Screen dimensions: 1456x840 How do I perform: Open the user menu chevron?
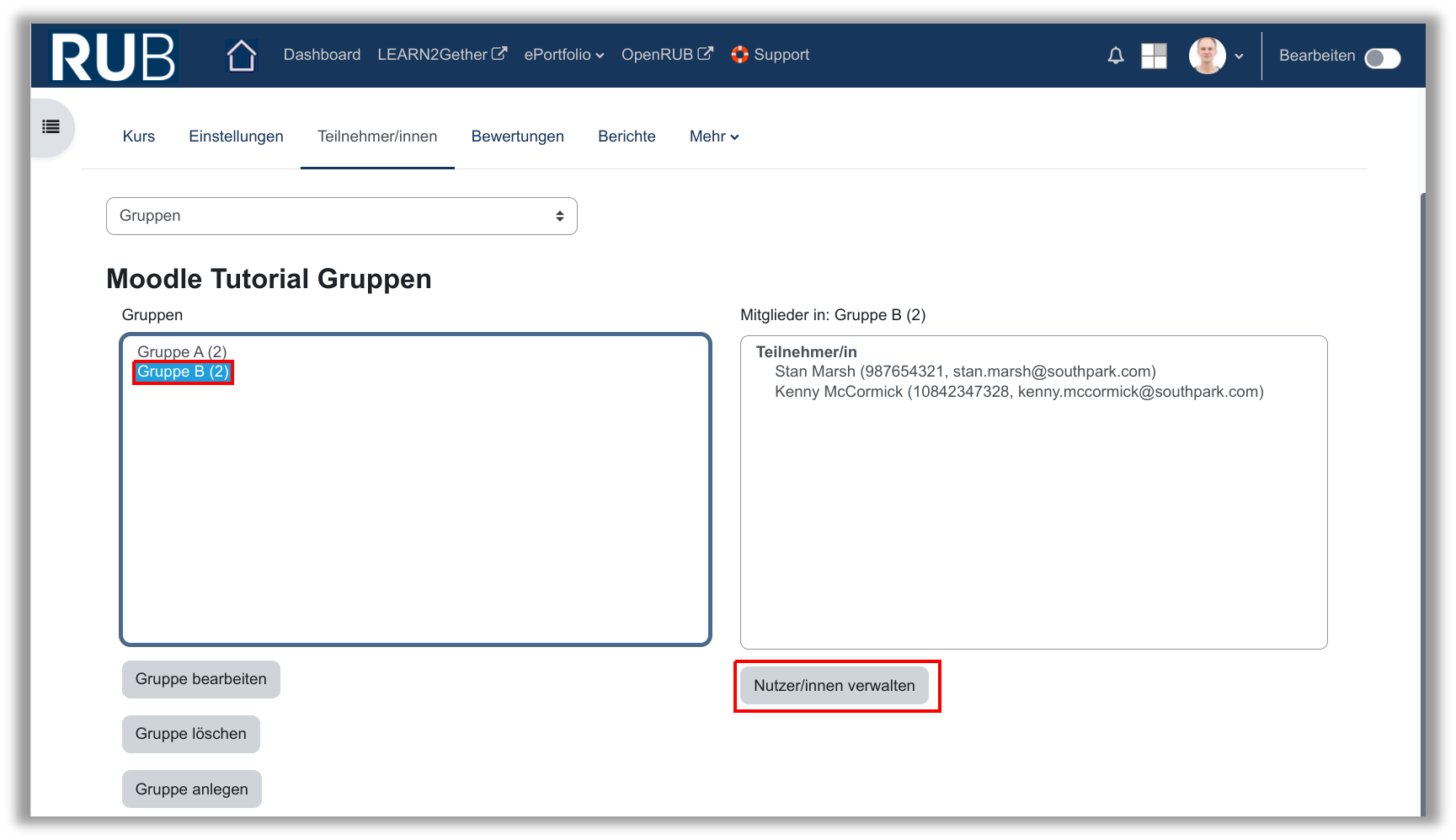pyautogui.click(x=1239, y=56)
